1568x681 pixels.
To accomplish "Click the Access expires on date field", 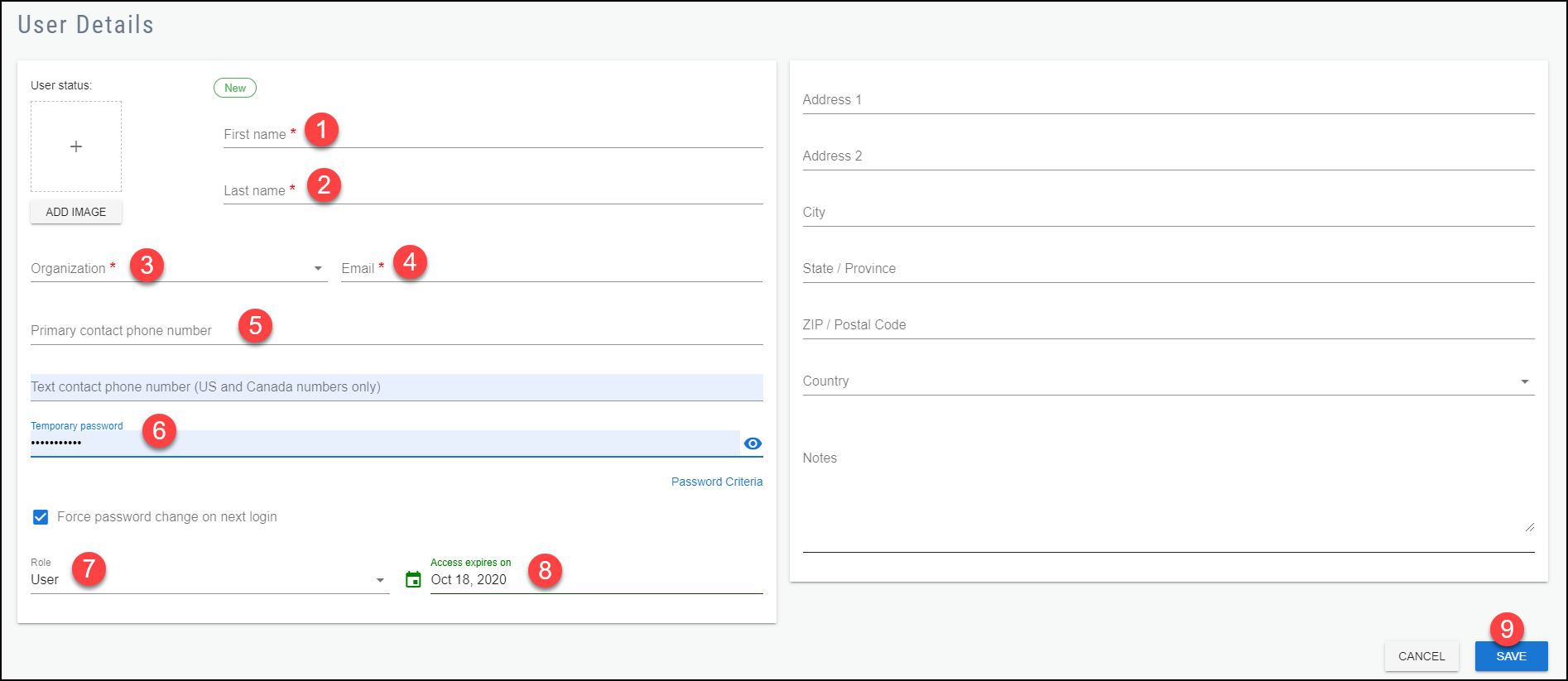I will click(x=596, y=579).
